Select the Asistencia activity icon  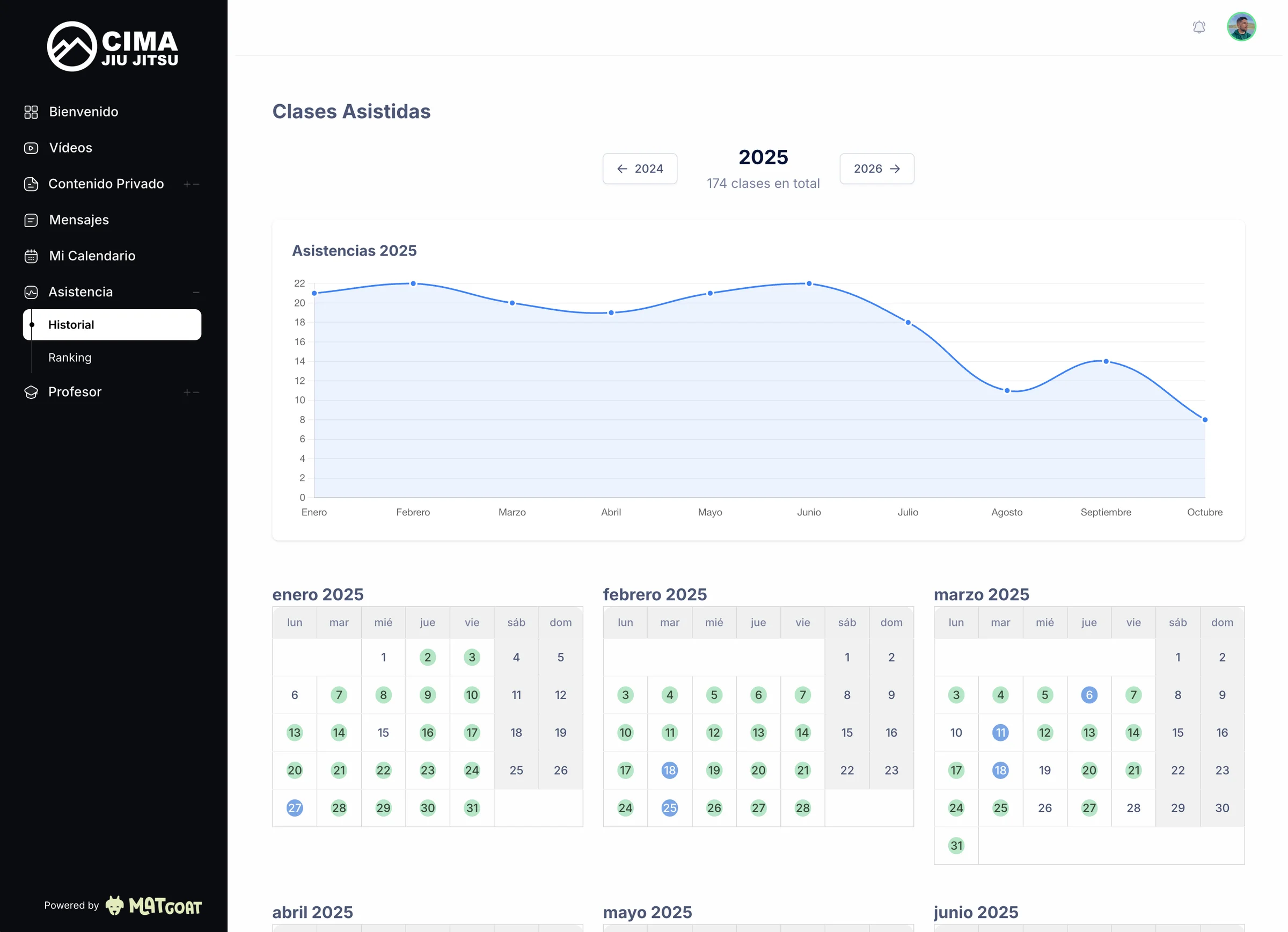tap(31, 292)
